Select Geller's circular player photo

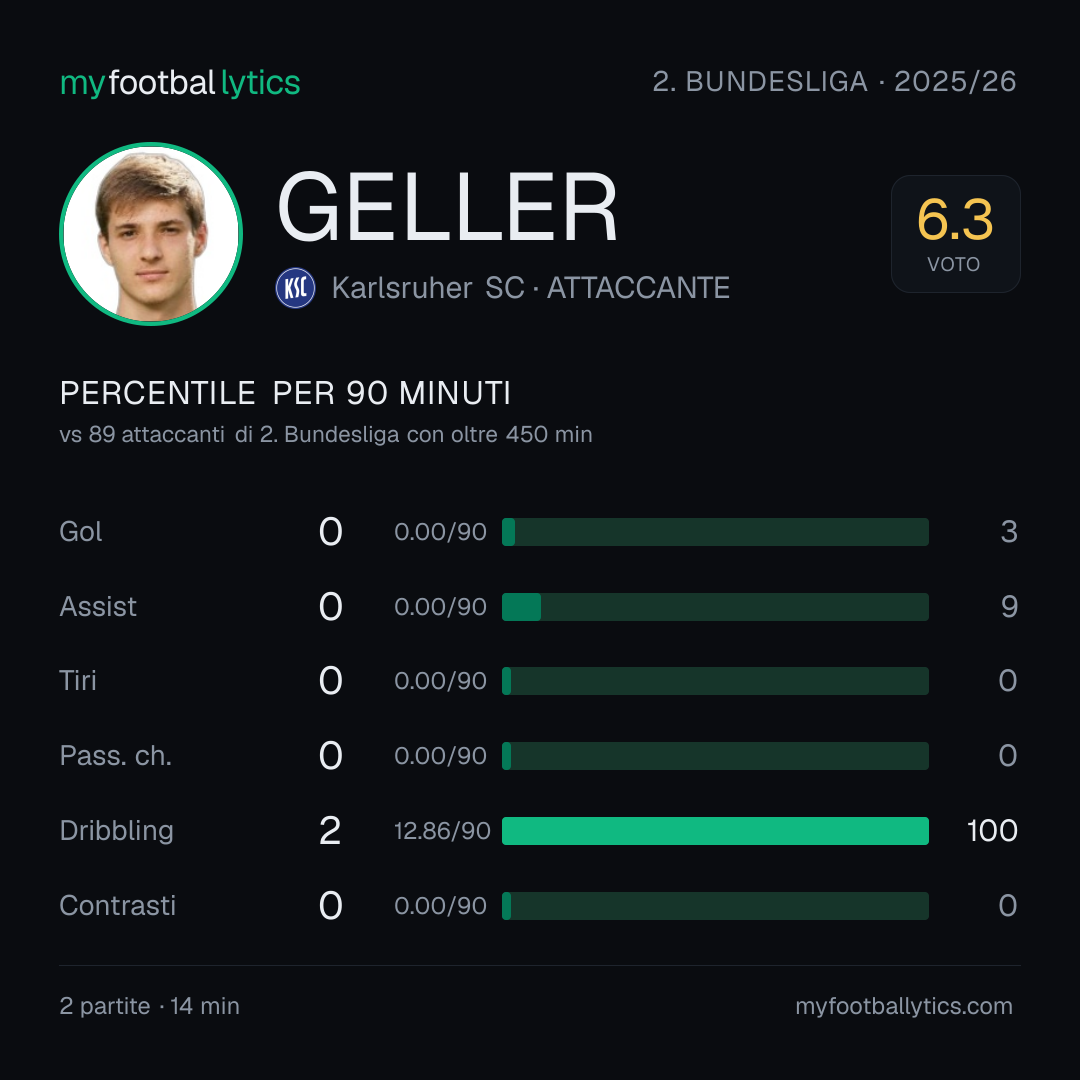[151, 234]
